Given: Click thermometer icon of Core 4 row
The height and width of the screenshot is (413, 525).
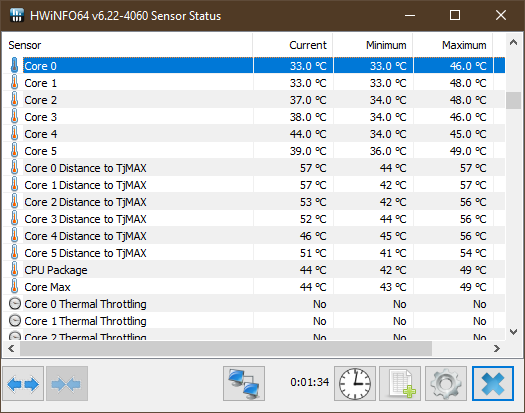Looking at the screenshot, I should 14,134.
